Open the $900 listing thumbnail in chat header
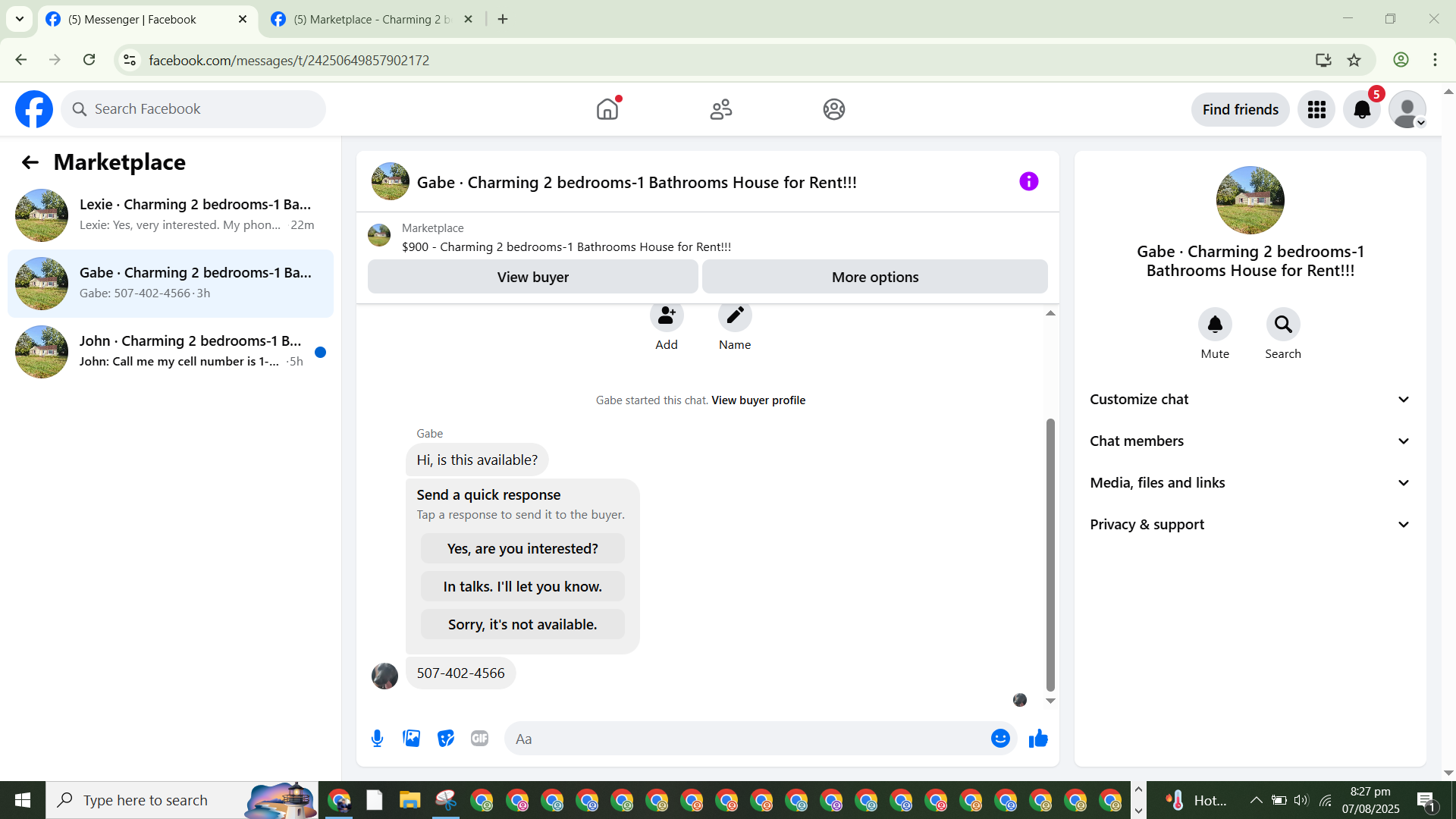The image size is (1456, 819). [379, 235]
